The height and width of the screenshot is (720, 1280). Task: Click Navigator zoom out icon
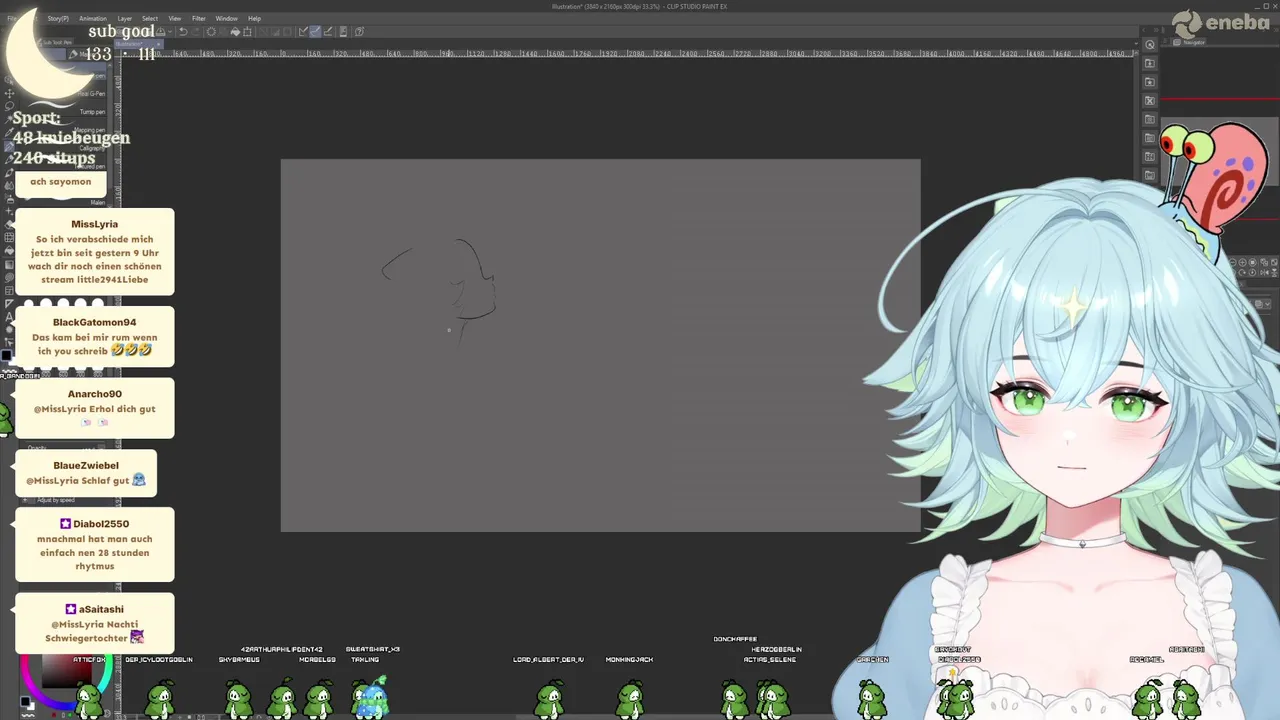point(1235,262)
